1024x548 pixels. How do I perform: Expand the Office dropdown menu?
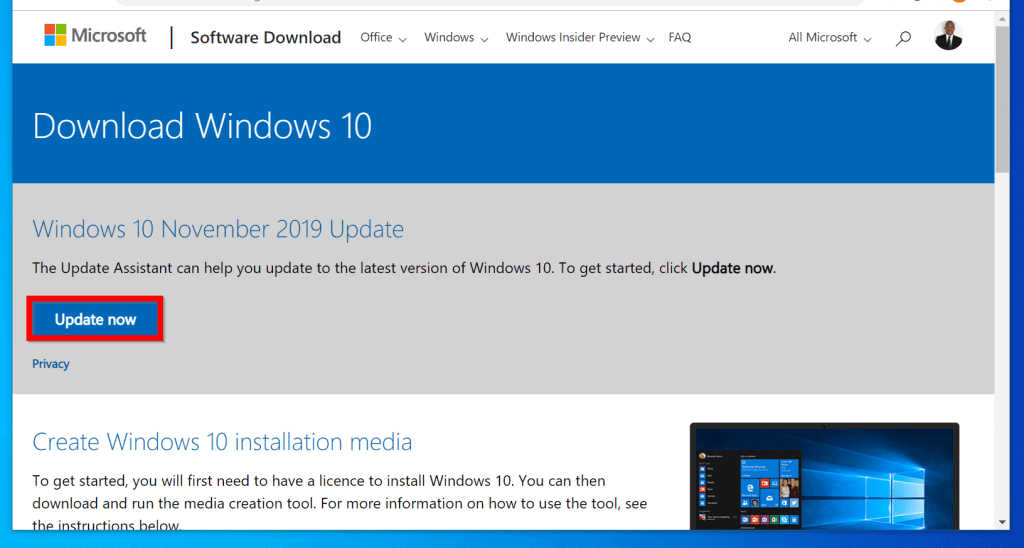coord(383,38)
